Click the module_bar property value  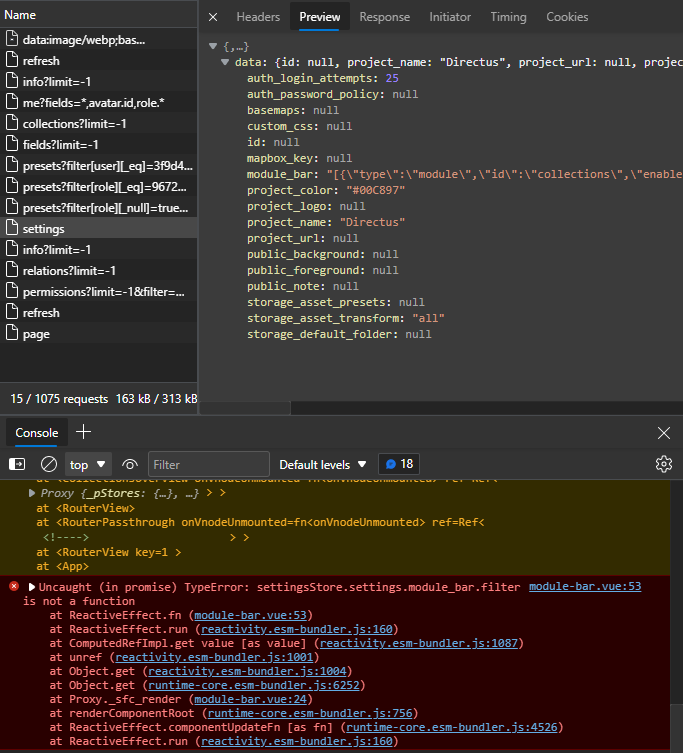[504, 174]
